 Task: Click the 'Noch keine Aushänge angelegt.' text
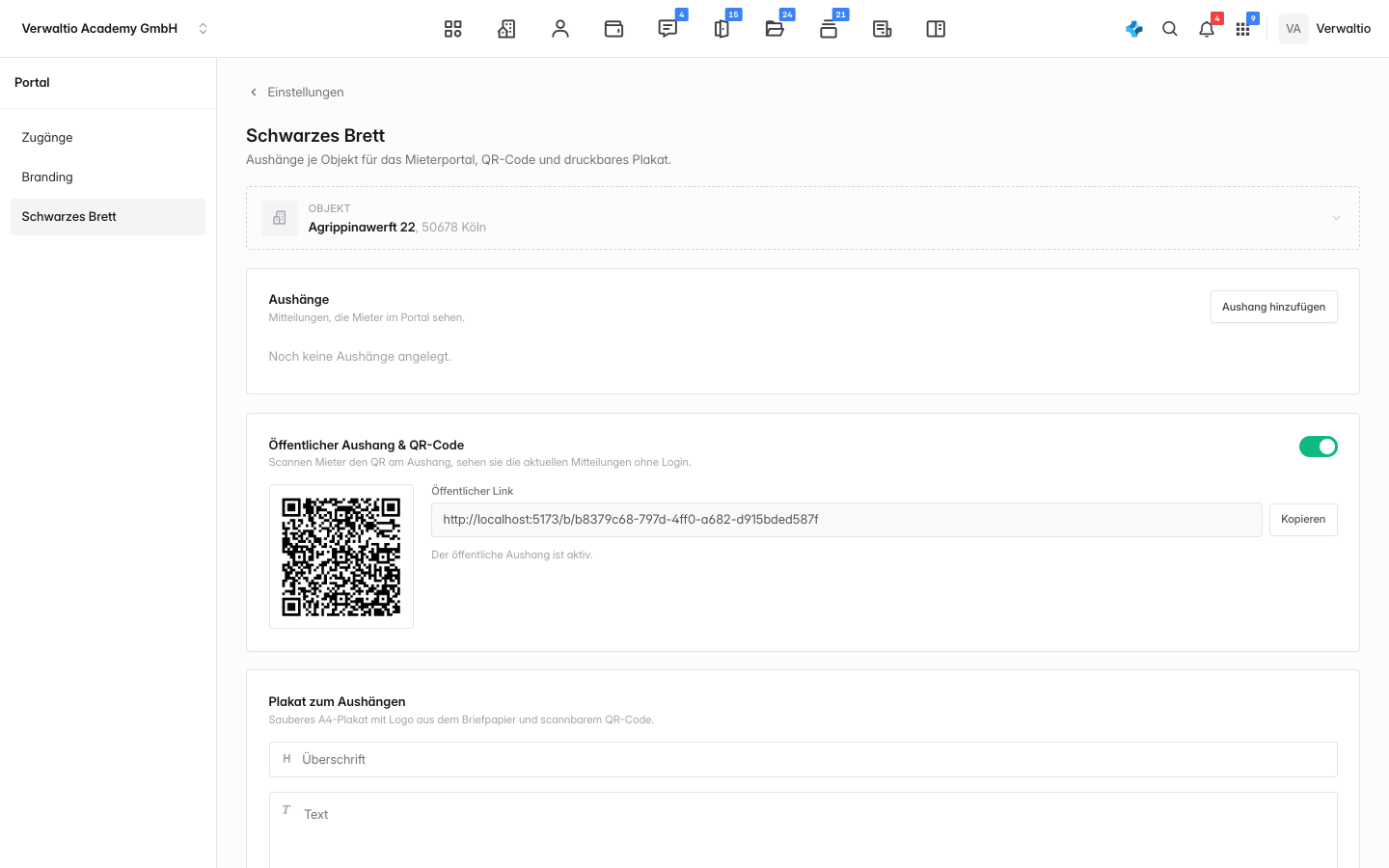point(360,357)
